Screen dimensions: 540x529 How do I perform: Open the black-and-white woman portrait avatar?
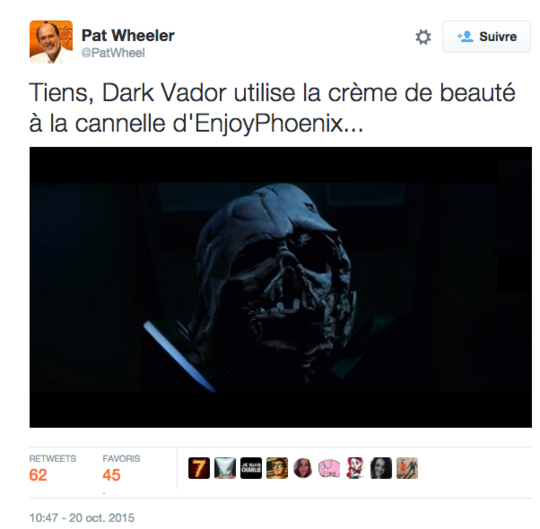point(381,468)
